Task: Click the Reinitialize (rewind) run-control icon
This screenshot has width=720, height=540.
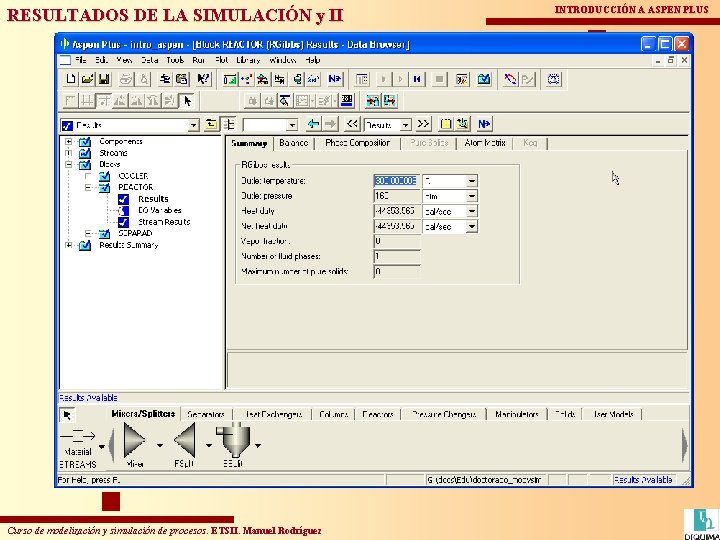Action: [x=417, y=79]
